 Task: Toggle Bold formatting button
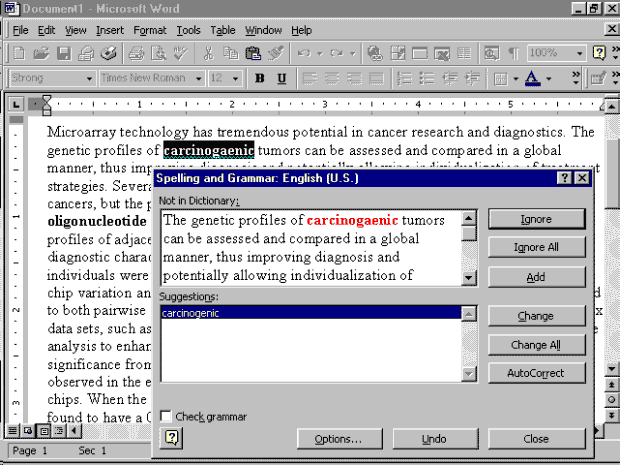259,78
